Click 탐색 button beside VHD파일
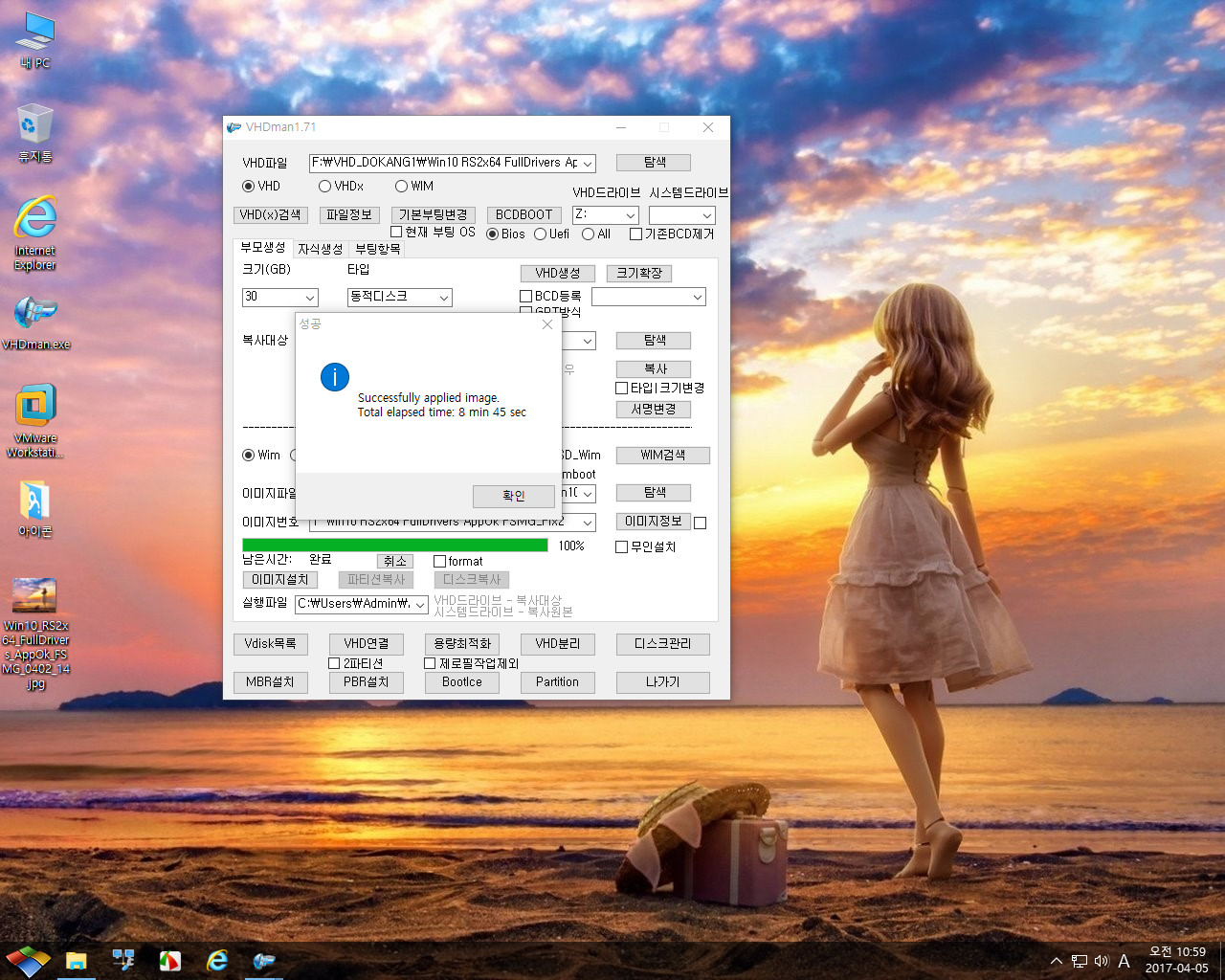The width and height of the screenshot is (1225, 980). [654, 163]
